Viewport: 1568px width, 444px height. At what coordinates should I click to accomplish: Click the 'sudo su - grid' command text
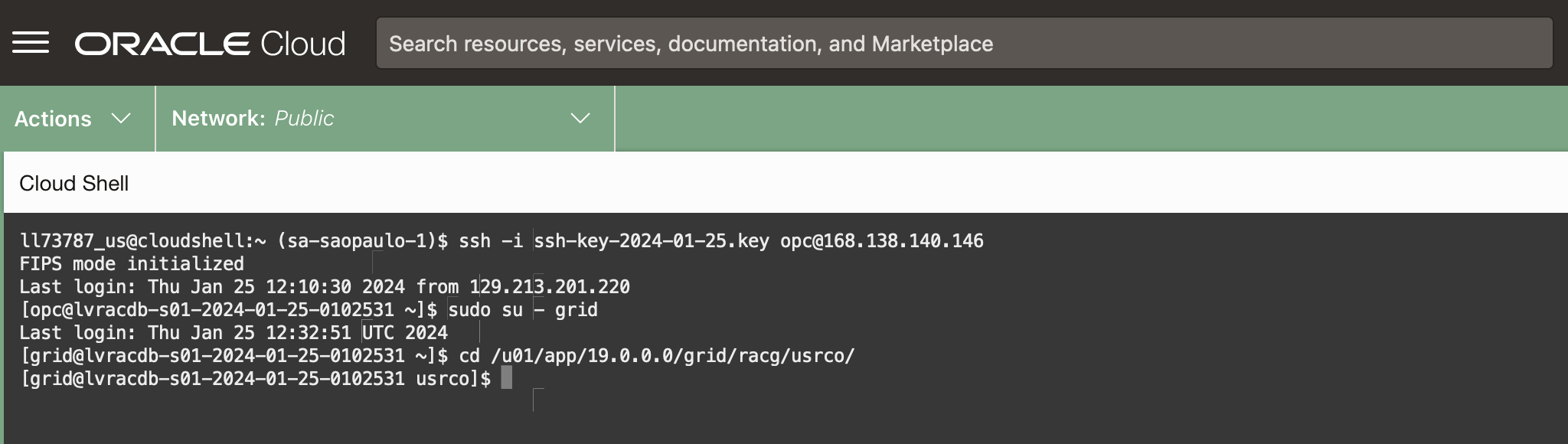(x=523, y=310)
